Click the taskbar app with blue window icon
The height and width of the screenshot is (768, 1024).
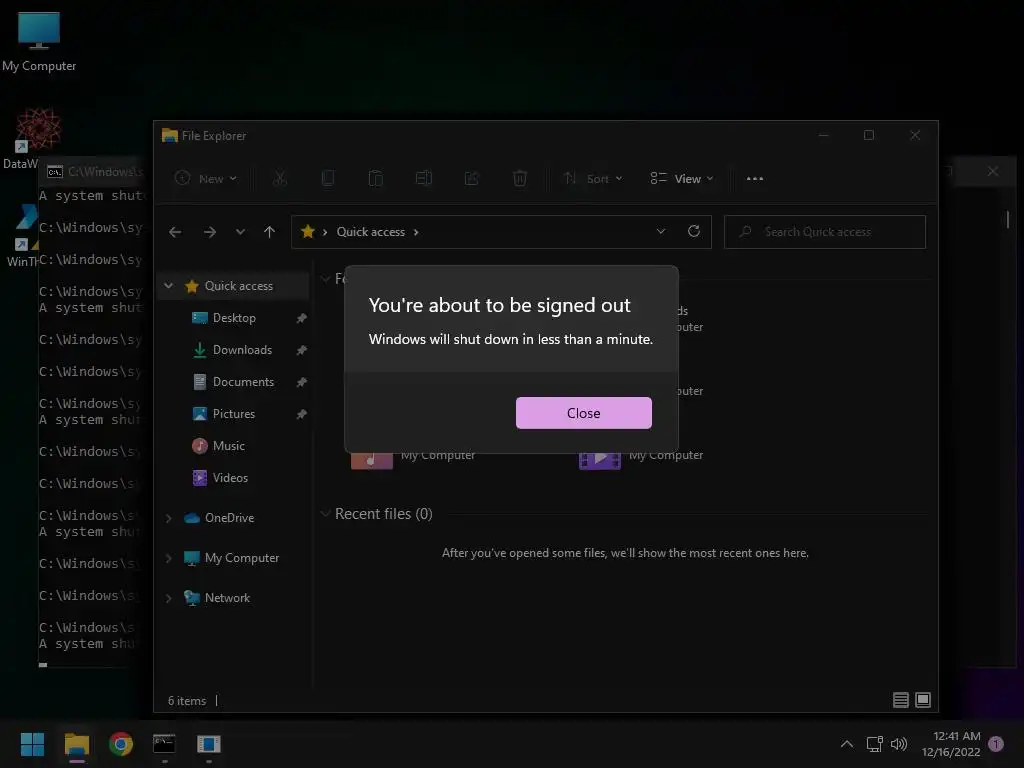tap(208, 744)
